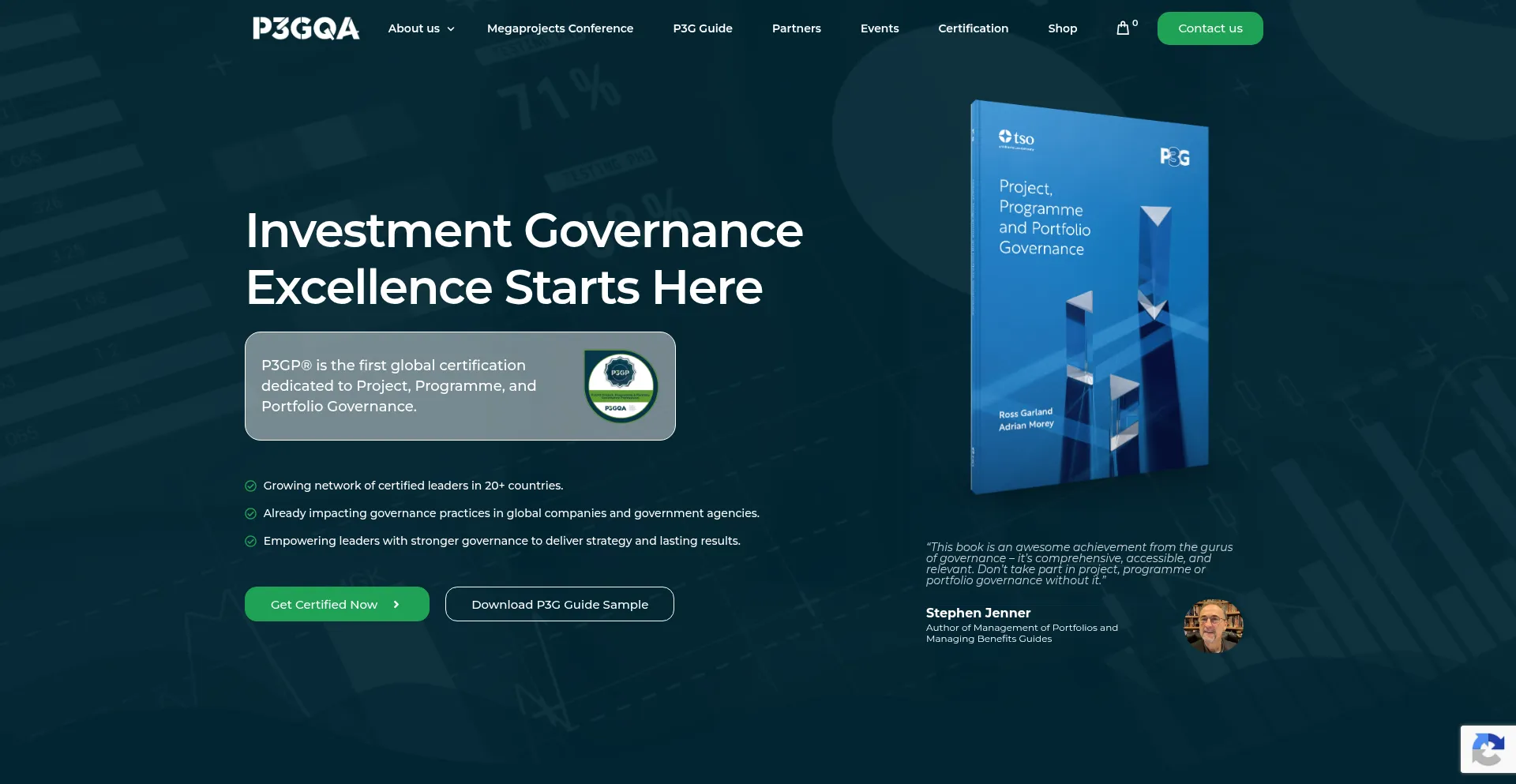The height and width of the screenshot is (784, 1516).
Task: Expand the About us dropdown chevron
Action: pos(451,29)
